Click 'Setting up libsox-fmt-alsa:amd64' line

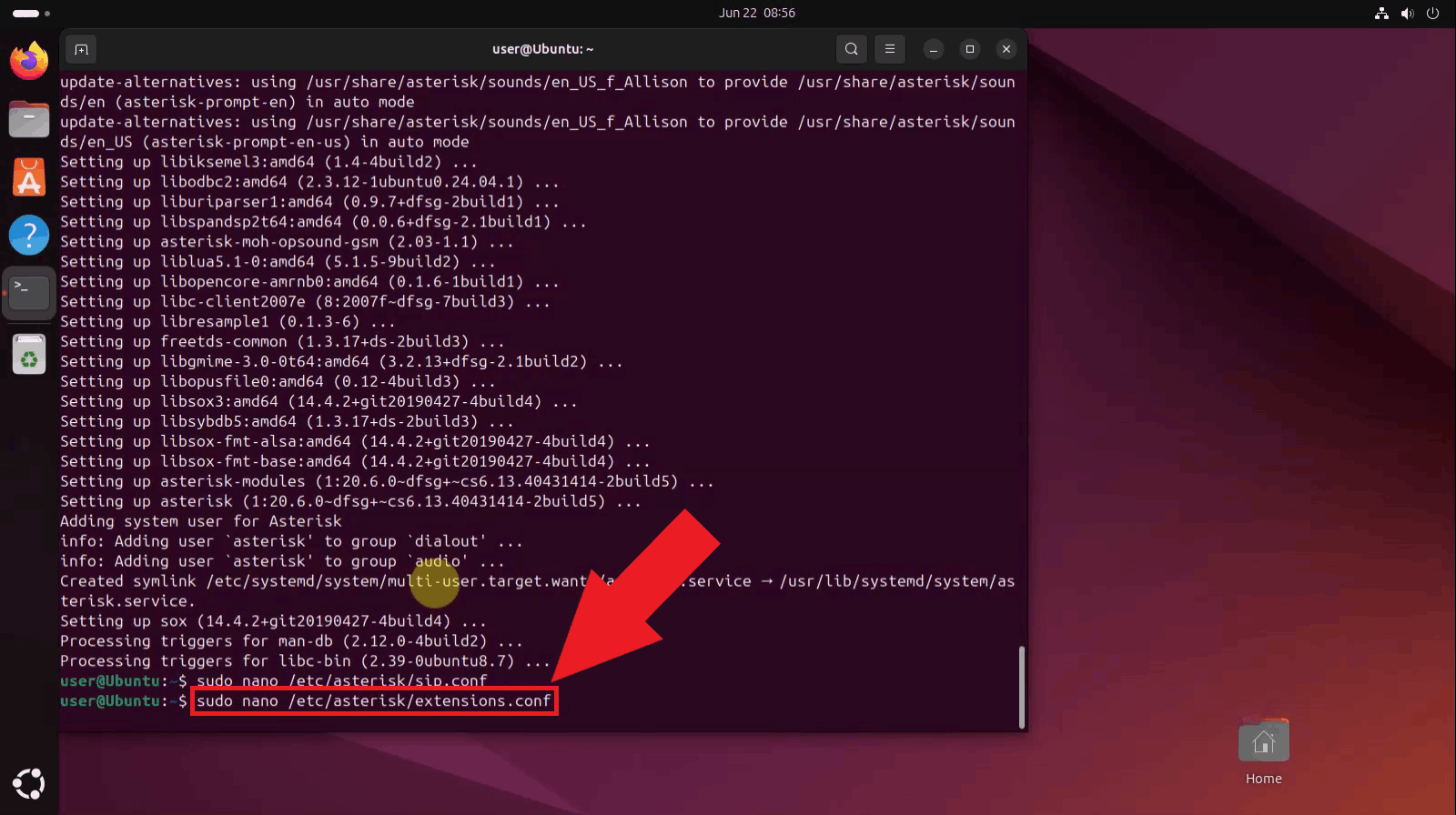(x=355, y=442)
